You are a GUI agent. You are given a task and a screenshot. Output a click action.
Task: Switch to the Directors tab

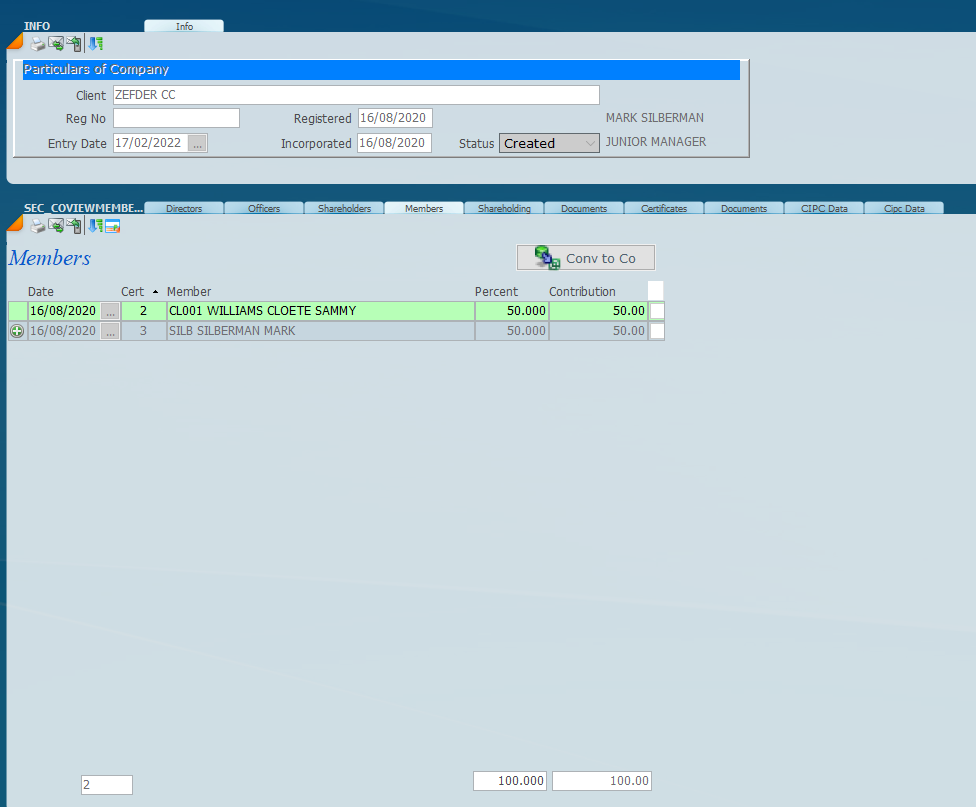[184, 208]
